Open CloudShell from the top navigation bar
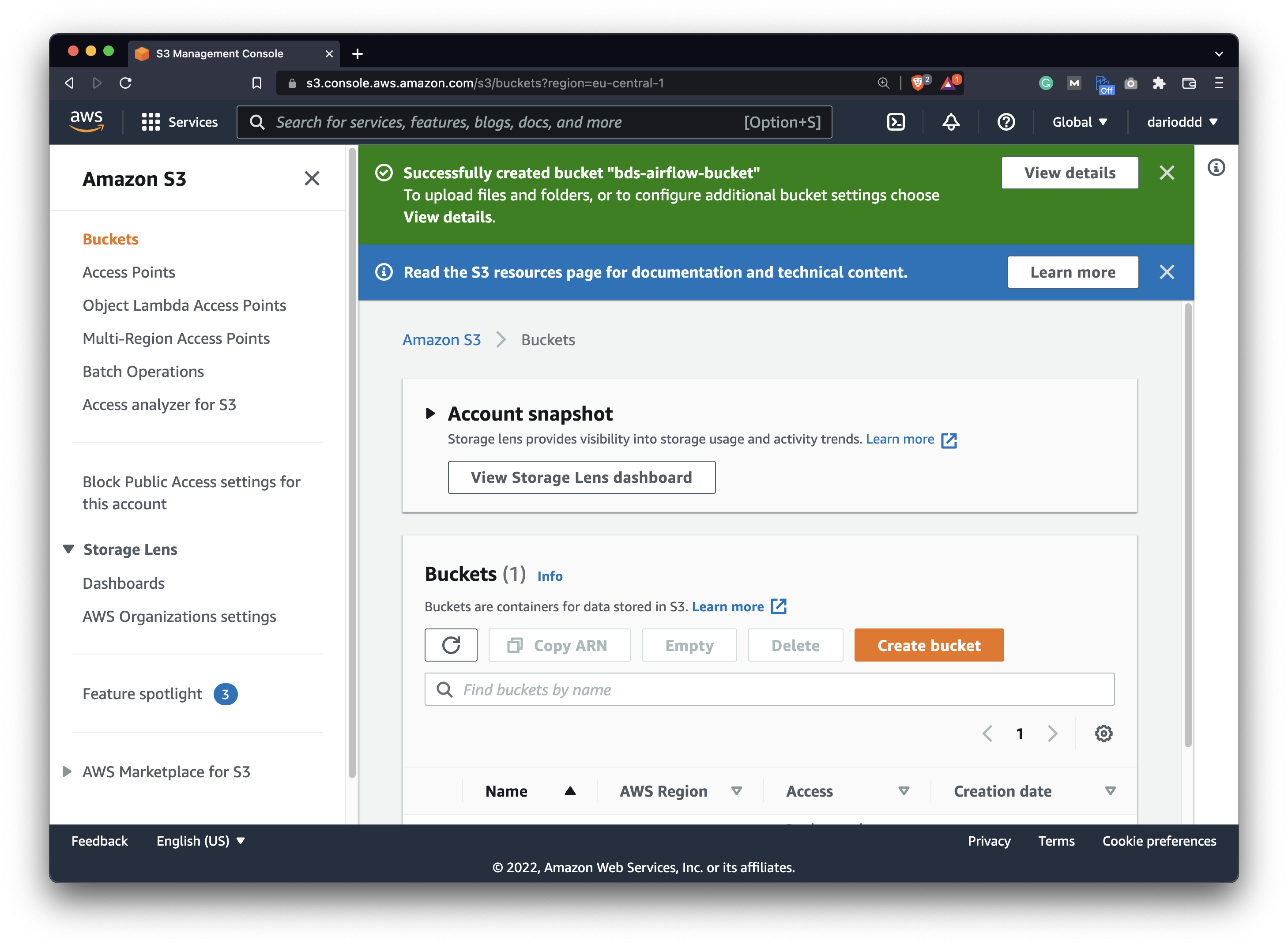1288x948 pixels. point(896,122)
